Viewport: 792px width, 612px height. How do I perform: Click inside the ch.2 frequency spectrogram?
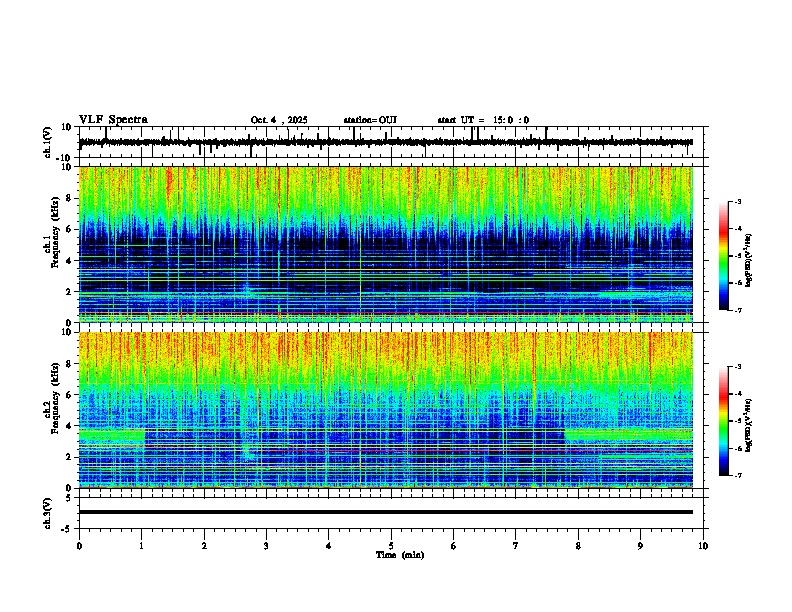click(x=386, y=410)
